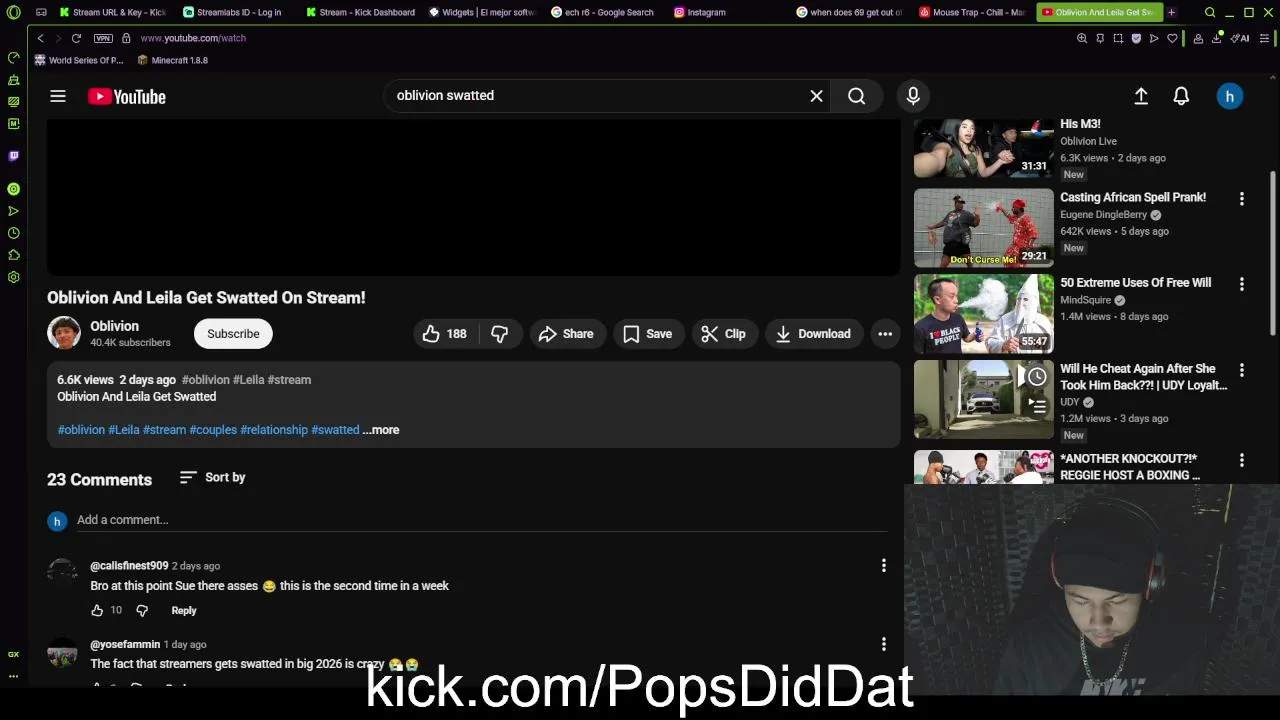The image size is (1280, 720).
Task: Switch to 'Stream - Kick Dashboard' tab
Action: pos(360,12)
